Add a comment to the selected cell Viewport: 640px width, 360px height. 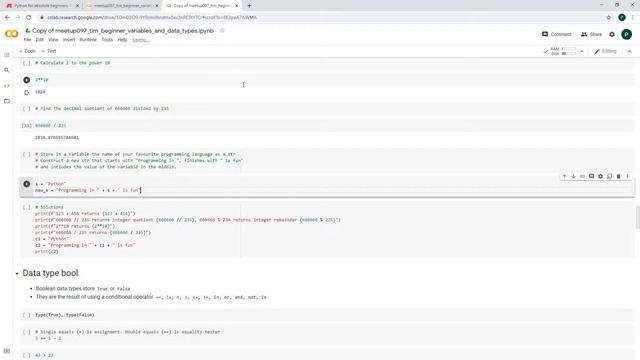pyautogui.click(x=591, y=176)
